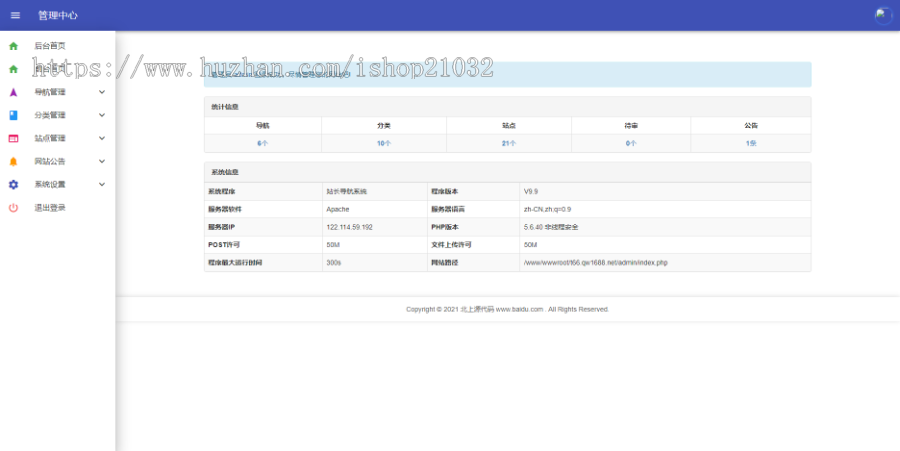Click the orange bell icon for 网站公告

pos(13,162)
